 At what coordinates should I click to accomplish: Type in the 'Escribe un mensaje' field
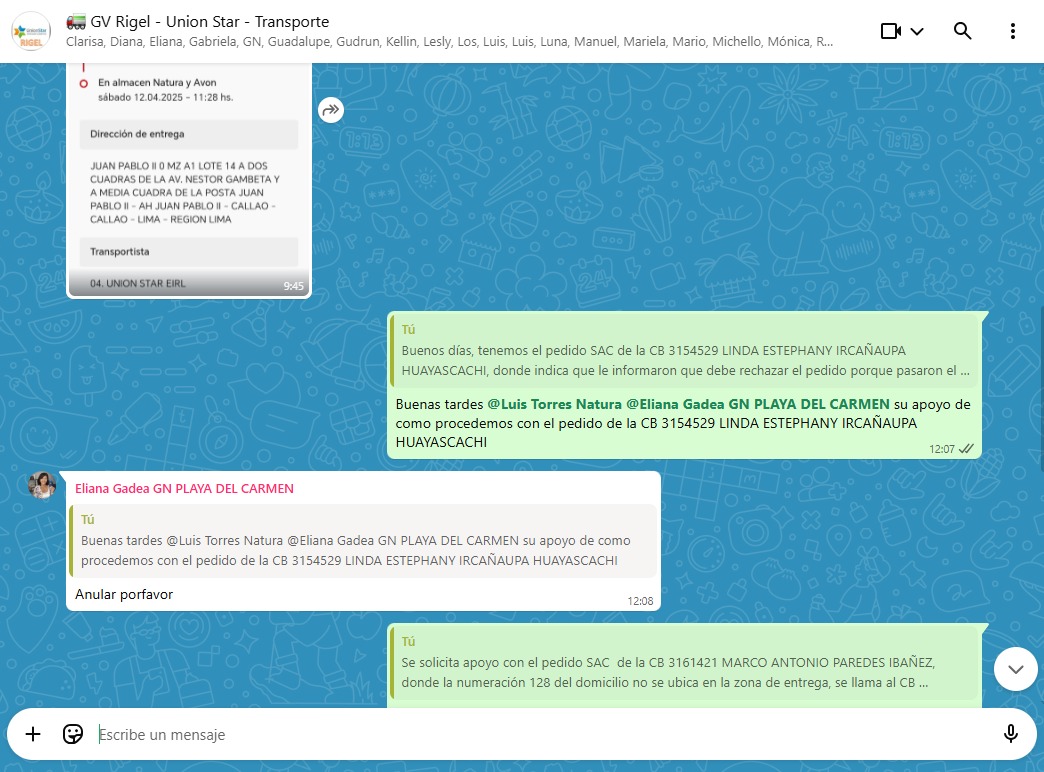pyautogui.click(x=540, y=735)
